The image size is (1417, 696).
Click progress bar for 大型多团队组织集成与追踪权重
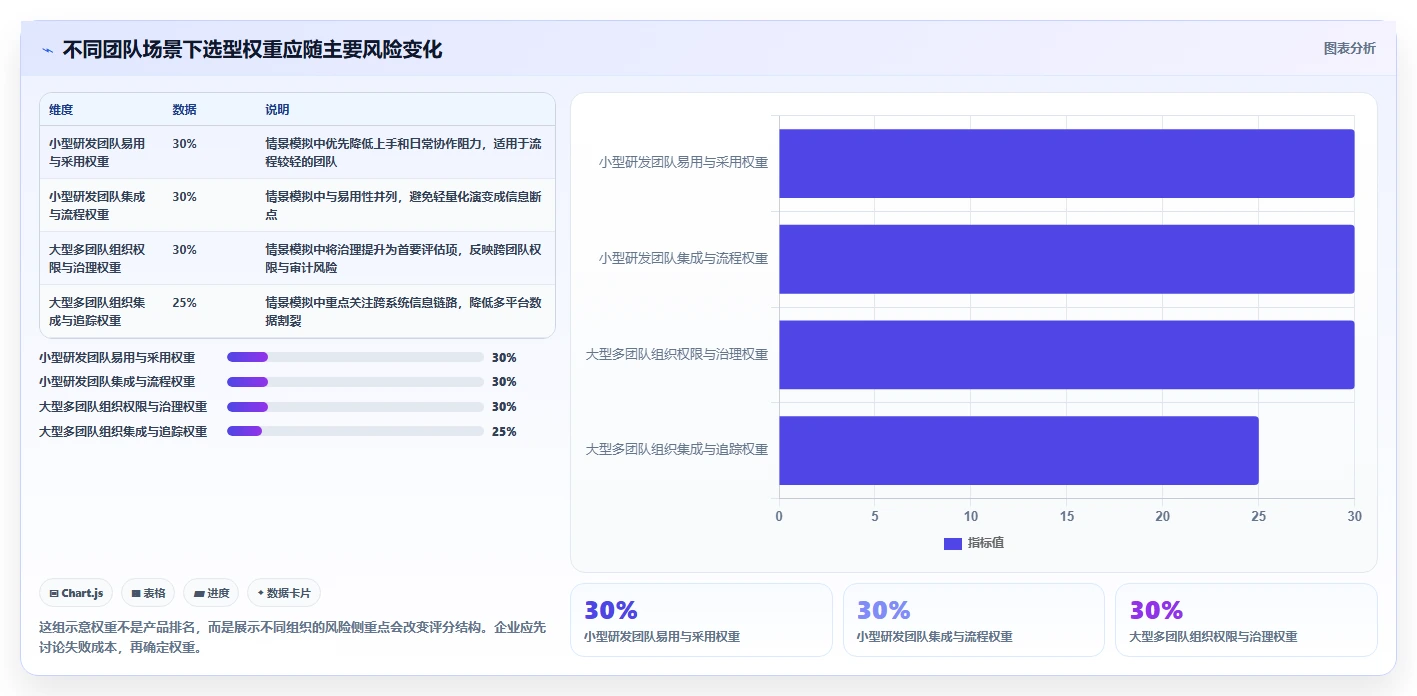pyautogui.click(x=355, y=431)
